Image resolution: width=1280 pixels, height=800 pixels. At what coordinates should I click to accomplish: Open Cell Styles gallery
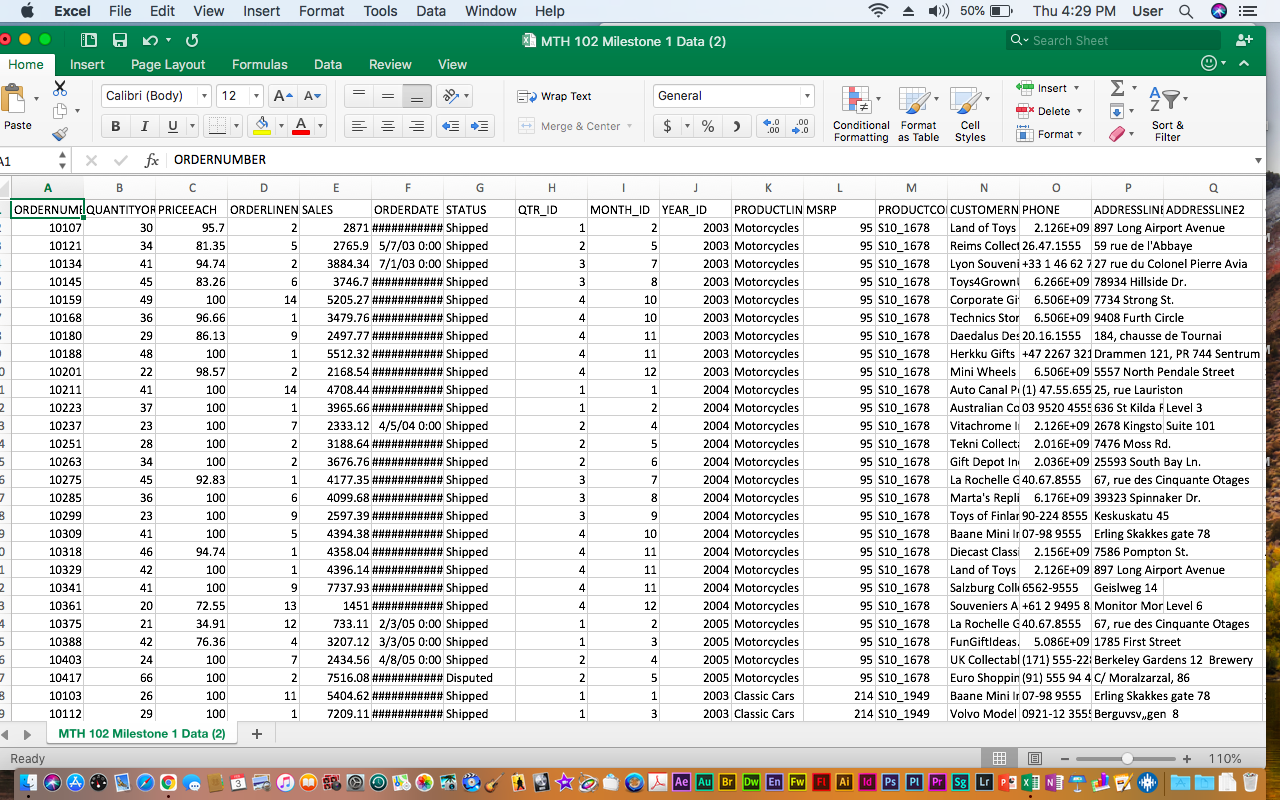tap(969, 113)
